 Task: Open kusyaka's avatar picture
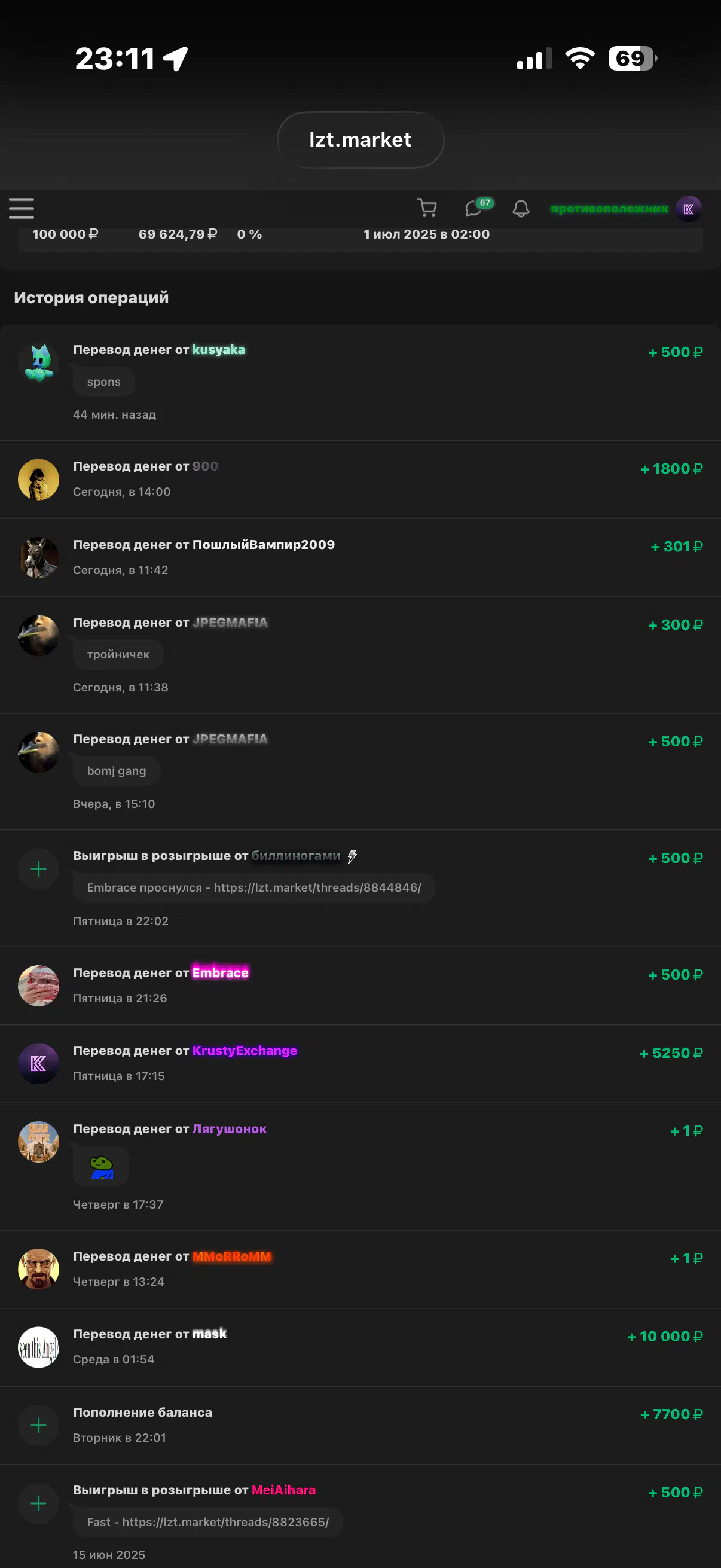[38, 363]
